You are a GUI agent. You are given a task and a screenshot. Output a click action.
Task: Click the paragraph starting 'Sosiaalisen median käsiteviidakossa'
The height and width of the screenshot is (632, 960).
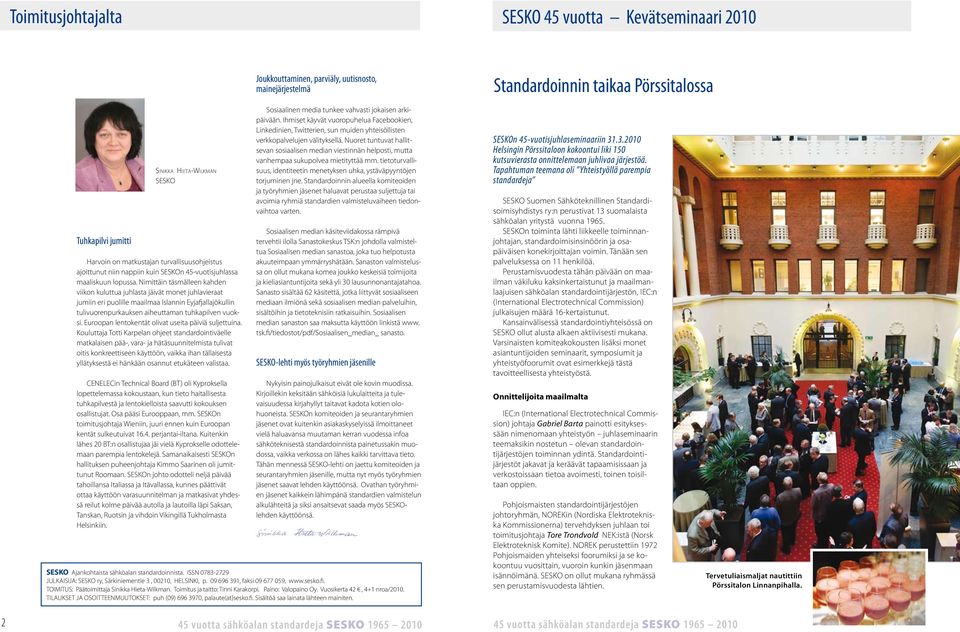(x=338, y=282)
